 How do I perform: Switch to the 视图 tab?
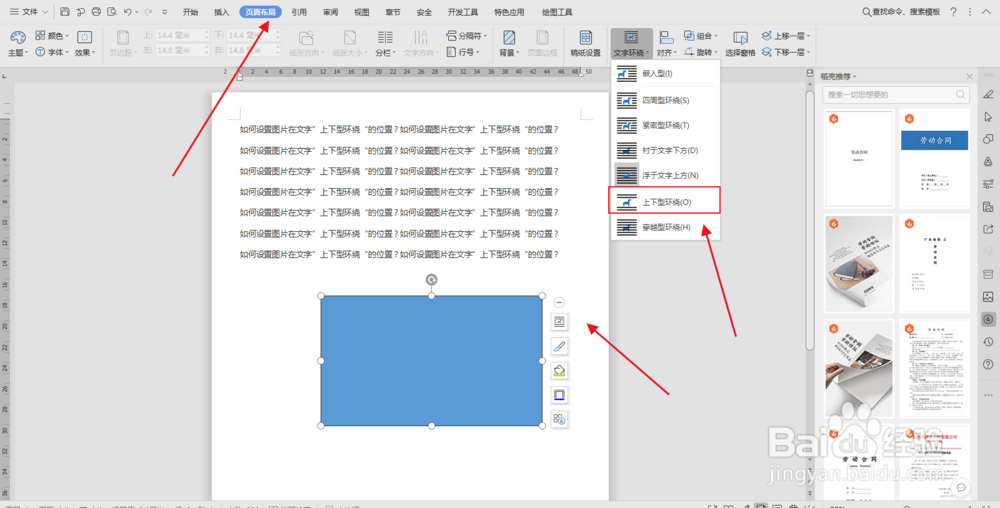pos(362,11)
